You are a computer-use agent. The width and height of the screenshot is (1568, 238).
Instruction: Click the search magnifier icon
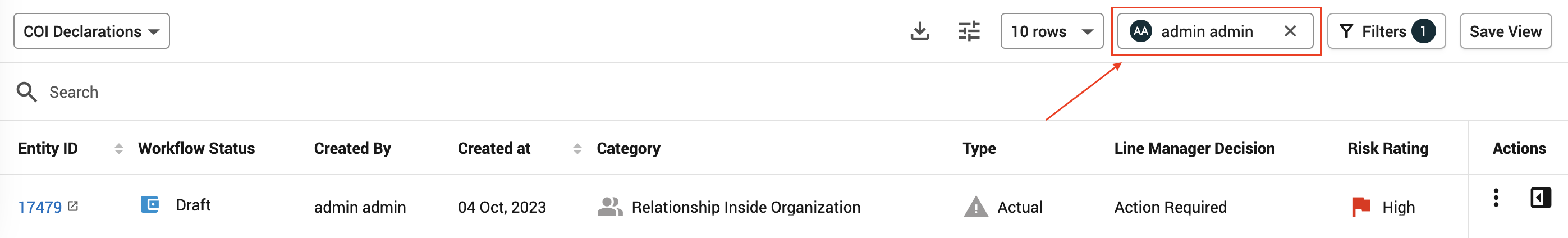[x=27, y=92]
